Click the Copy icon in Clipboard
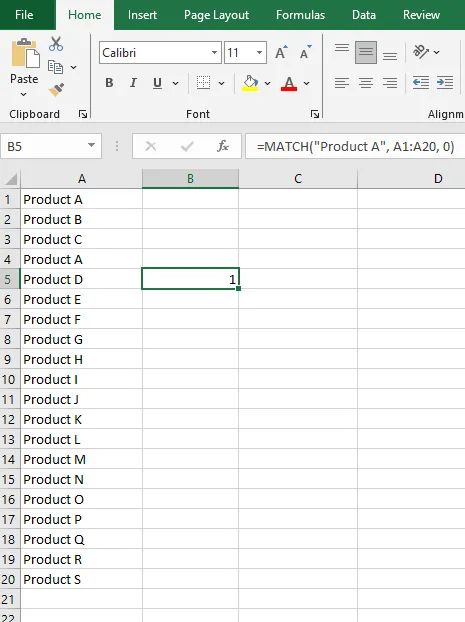The width and height of the screenshot is (465, 622). click(56, 67)
